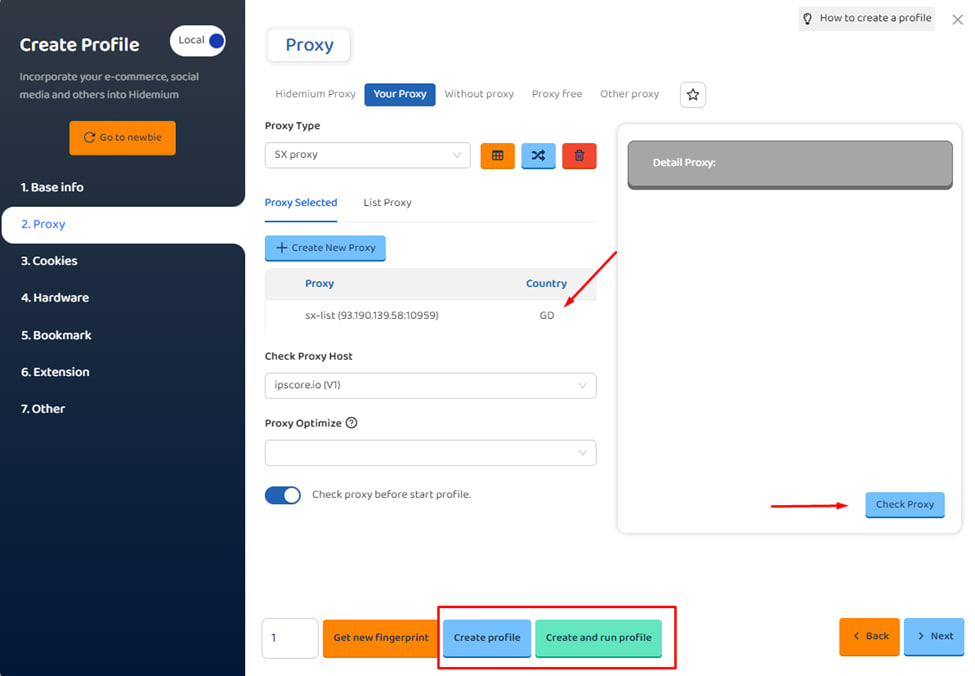Disable Check proxy before start profile toggle
Viewport: 975px width, 676px height.
tap(283, 495)
